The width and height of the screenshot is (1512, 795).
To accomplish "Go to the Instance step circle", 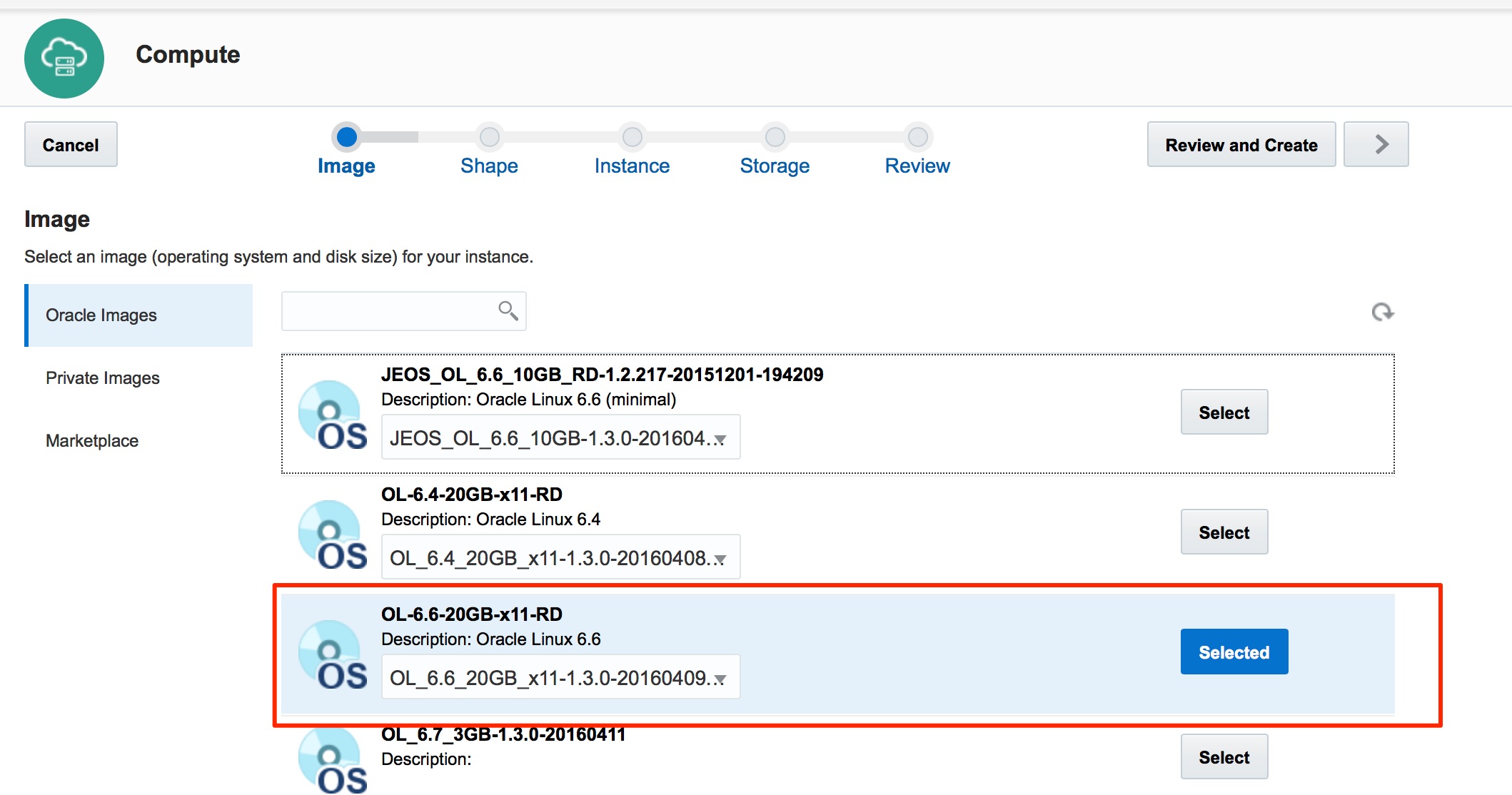I will pos(632,137).
